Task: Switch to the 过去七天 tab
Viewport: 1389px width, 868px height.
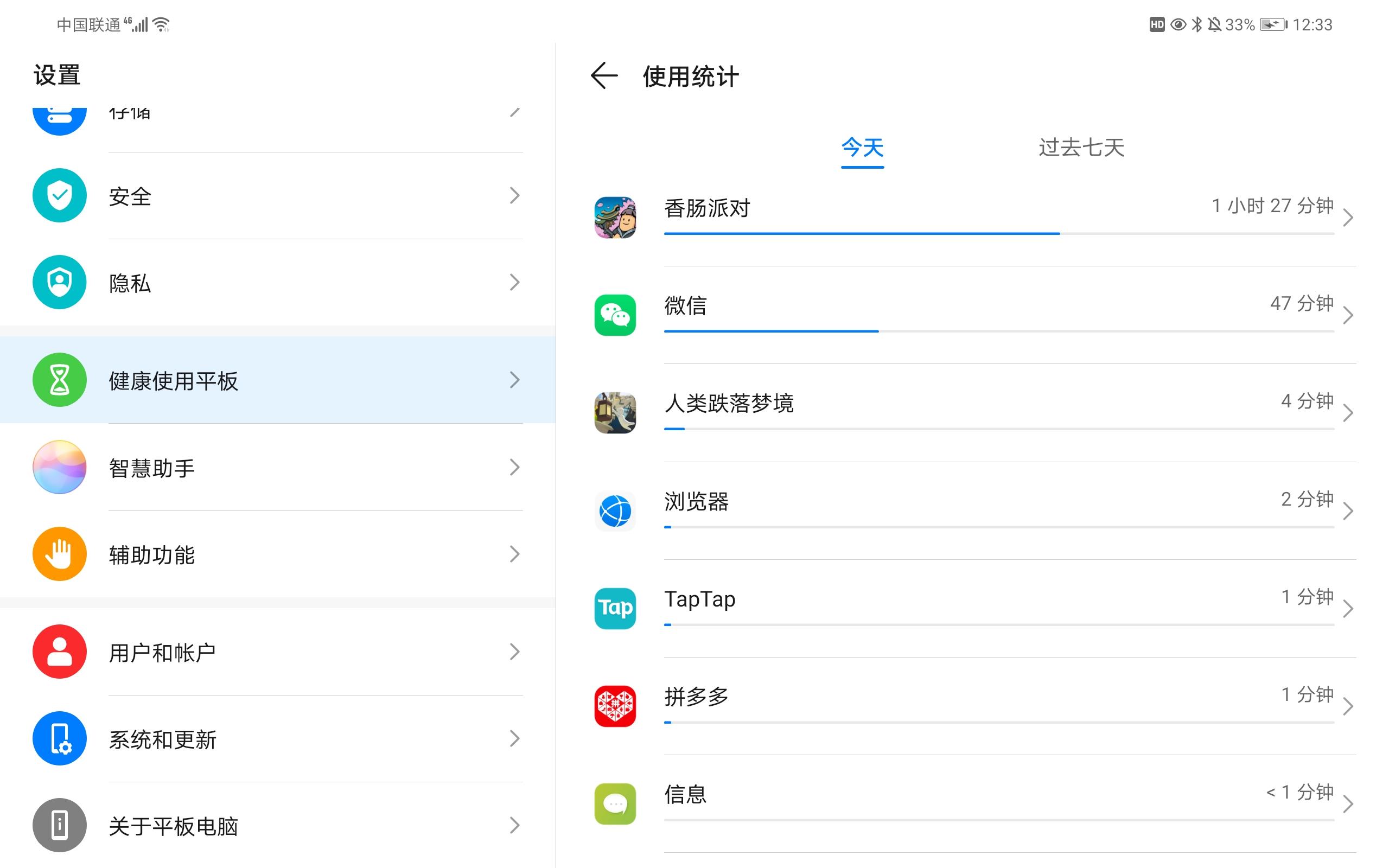Action: 1081,148
